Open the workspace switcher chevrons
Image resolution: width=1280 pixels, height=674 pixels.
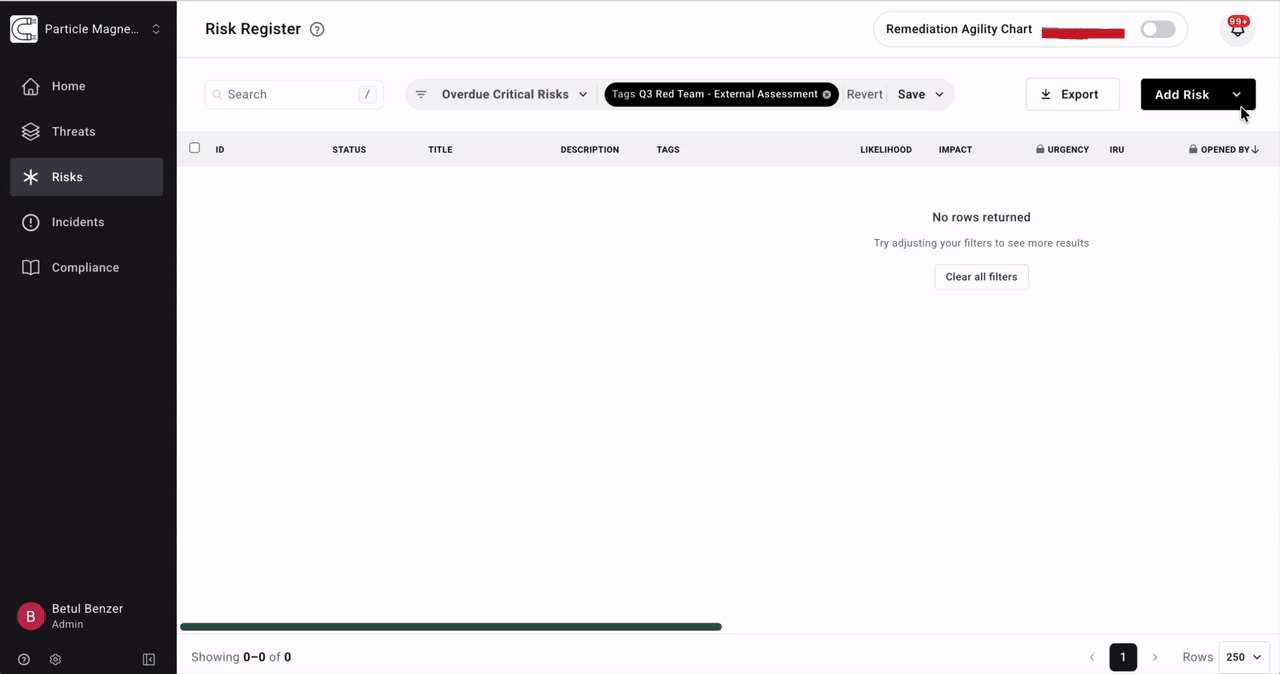point(156,29)
